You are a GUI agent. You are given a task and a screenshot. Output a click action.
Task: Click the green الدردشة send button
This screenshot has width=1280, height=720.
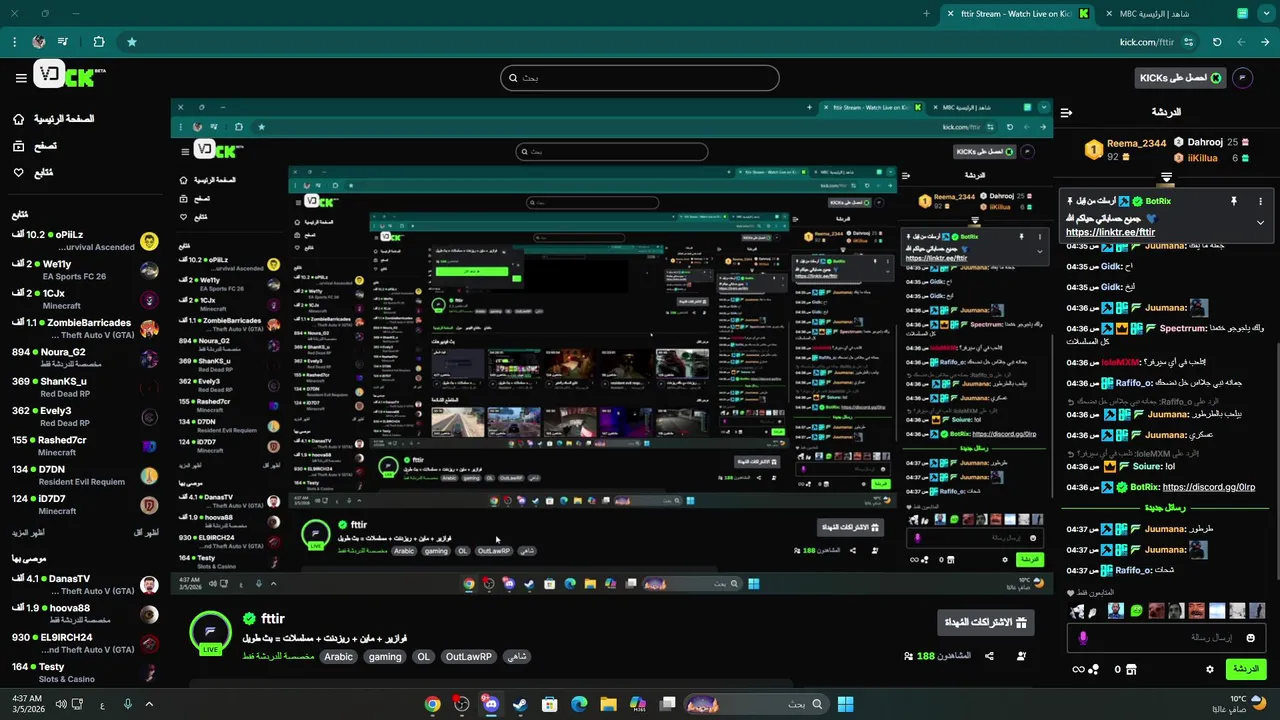1246,669
